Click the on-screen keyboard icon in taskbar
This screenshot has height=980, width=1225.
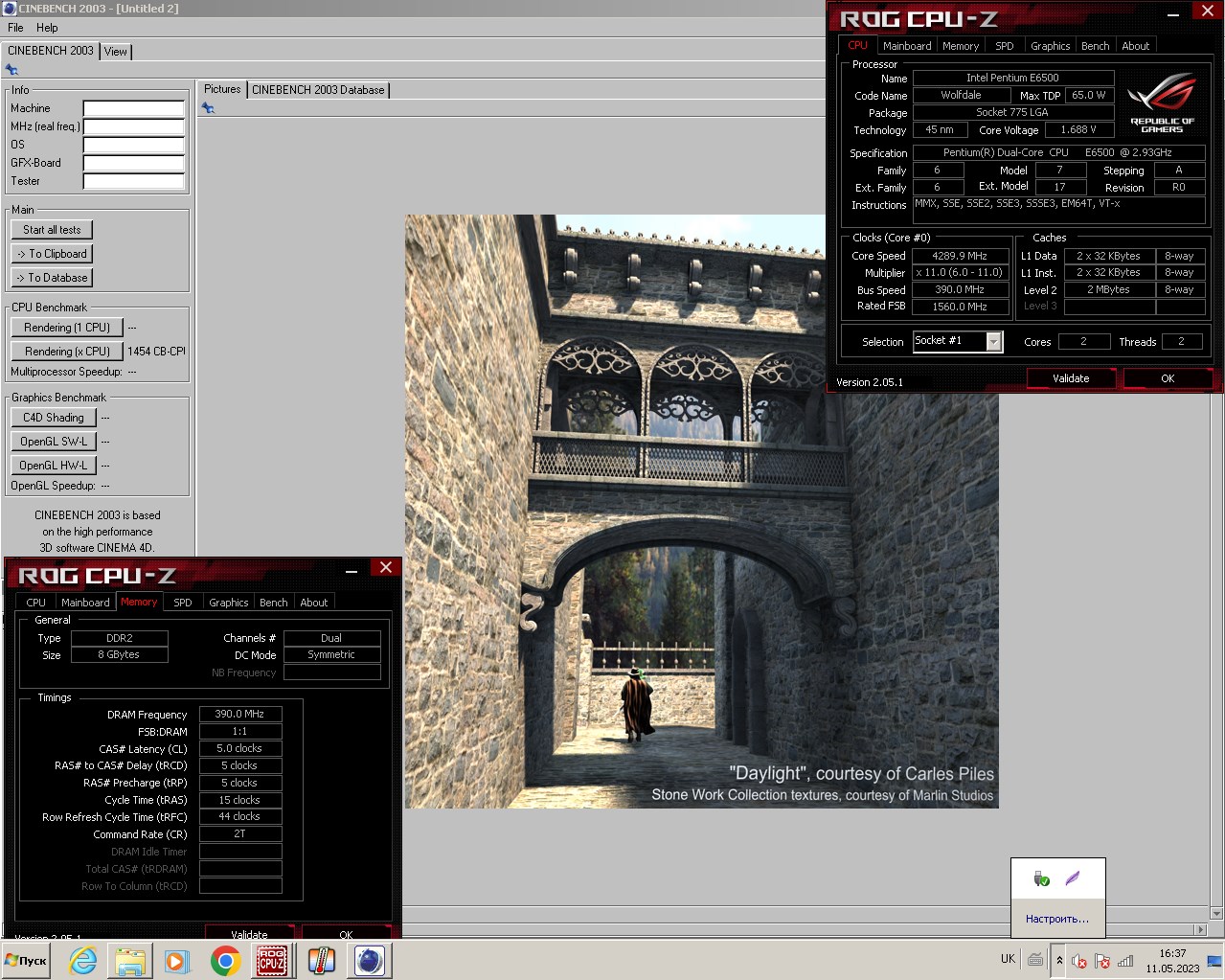coord(1035,959)
